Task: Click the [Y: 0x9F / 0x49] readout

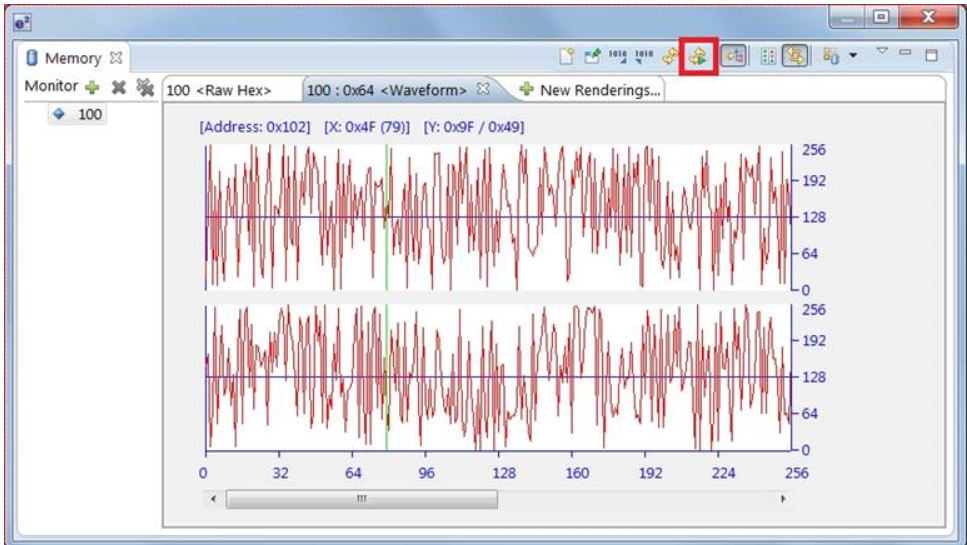Action: click(474, 127)
